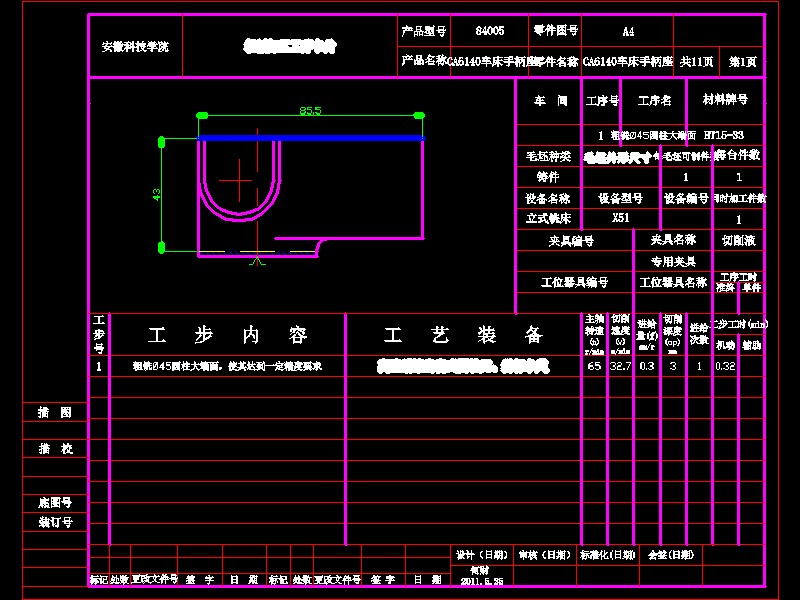Click the 铸件 blank type value
The width and height of the screenshot is (800, 600).
[x=548, y=177]
